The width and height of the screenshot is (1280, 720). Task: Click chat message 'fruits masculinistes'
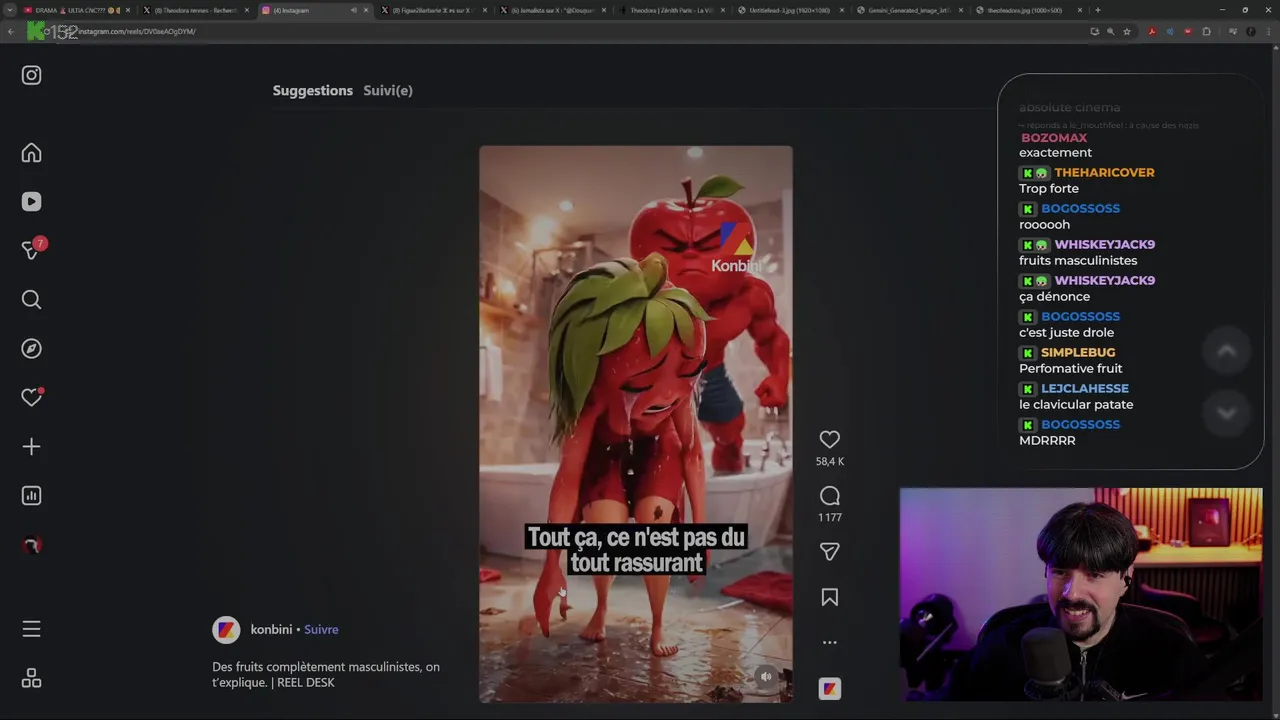1078,260
